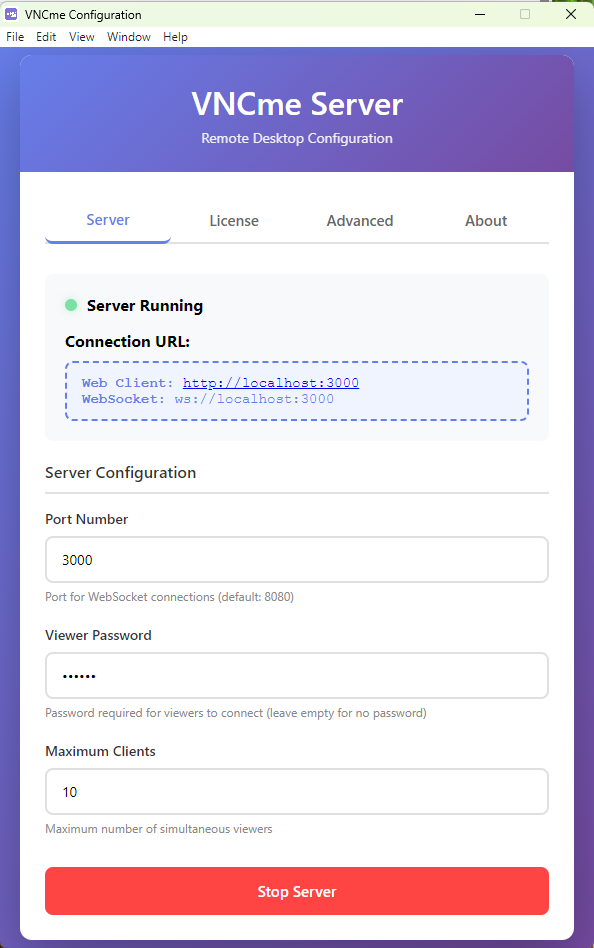Switch to the Advanced tab
Image resolution: width=594 pixels, height=948 pixels.
tap(360, 221)
